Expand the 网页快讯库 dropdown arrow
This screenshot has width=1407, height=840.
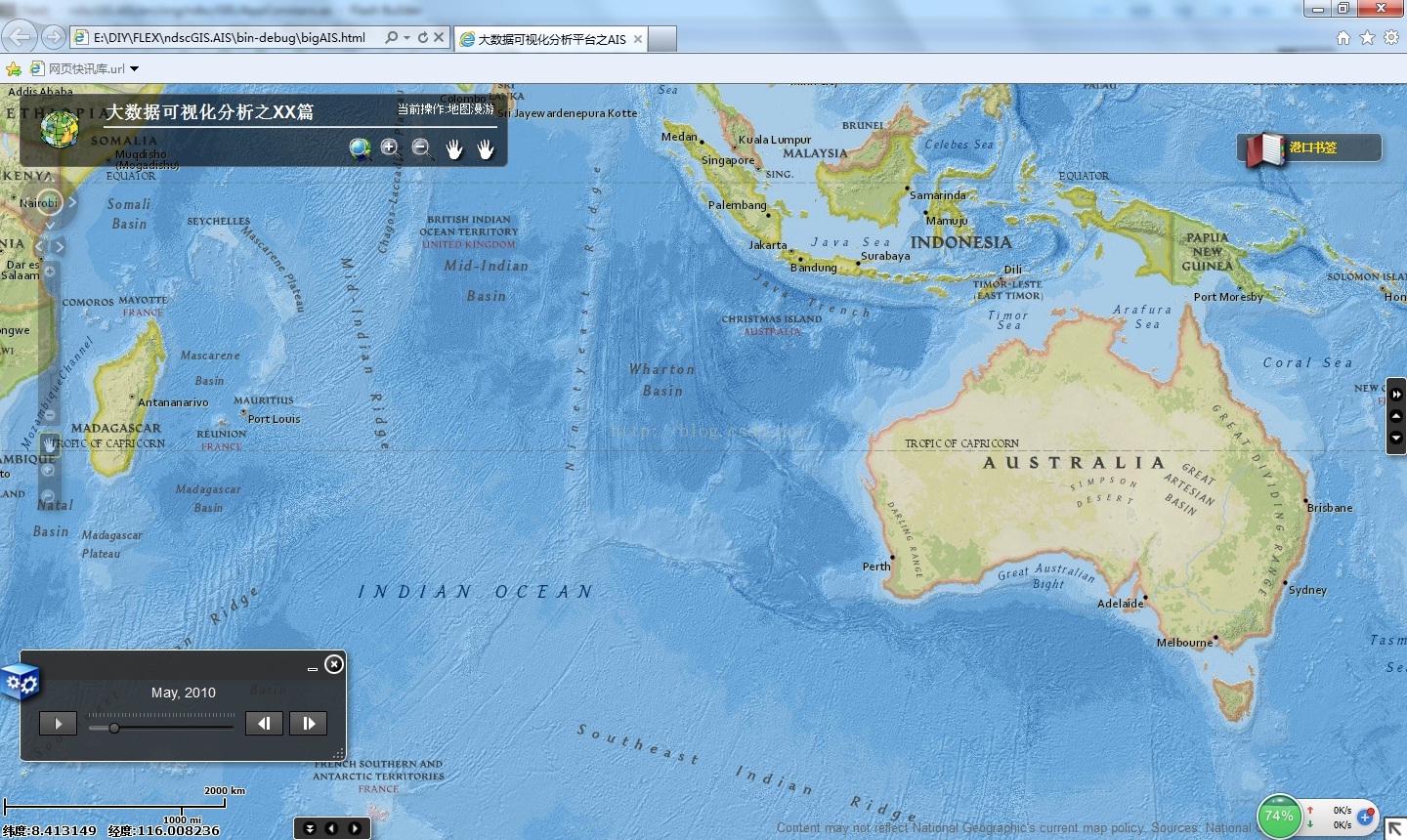tap(135, 68)
